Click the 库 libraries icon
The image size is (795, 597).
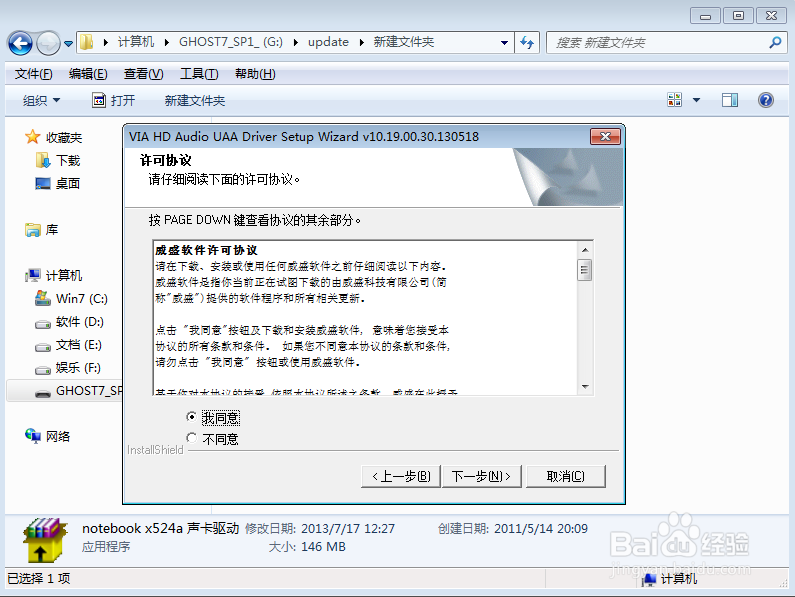pyautogui.click(x=33, y=230)
